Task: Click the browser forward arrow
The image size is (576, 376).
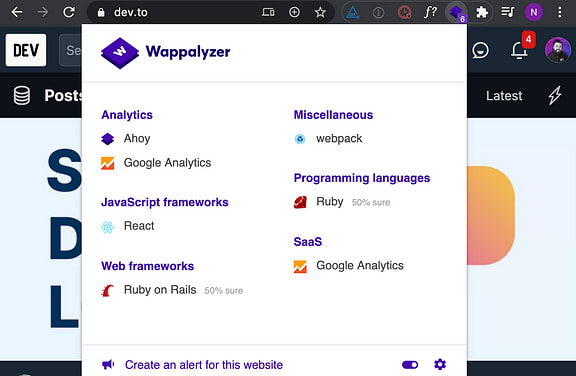Action: tap(43, 12)
